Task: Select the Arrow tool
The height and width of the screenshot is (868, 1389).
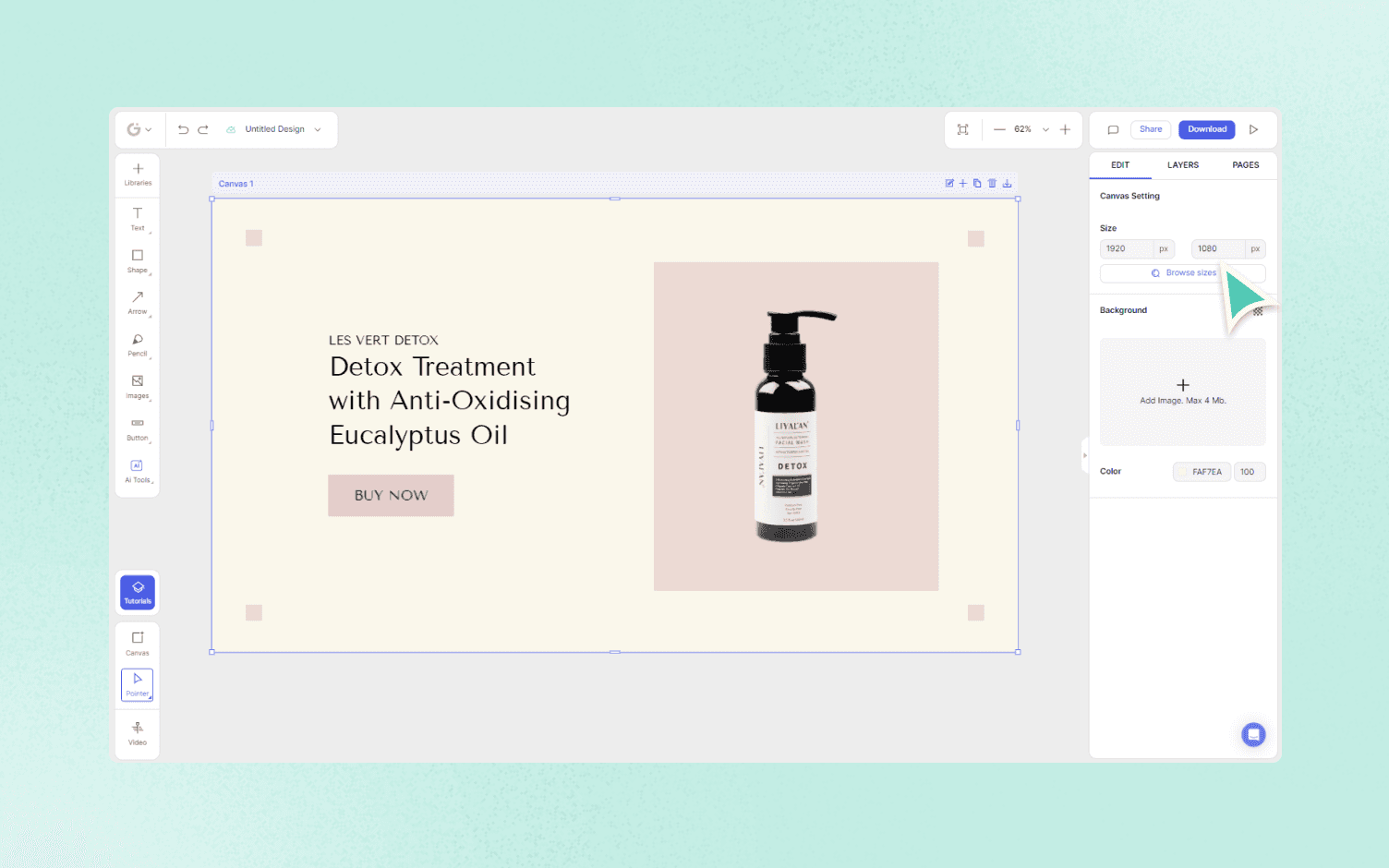Action: click(x=138, y=303)
